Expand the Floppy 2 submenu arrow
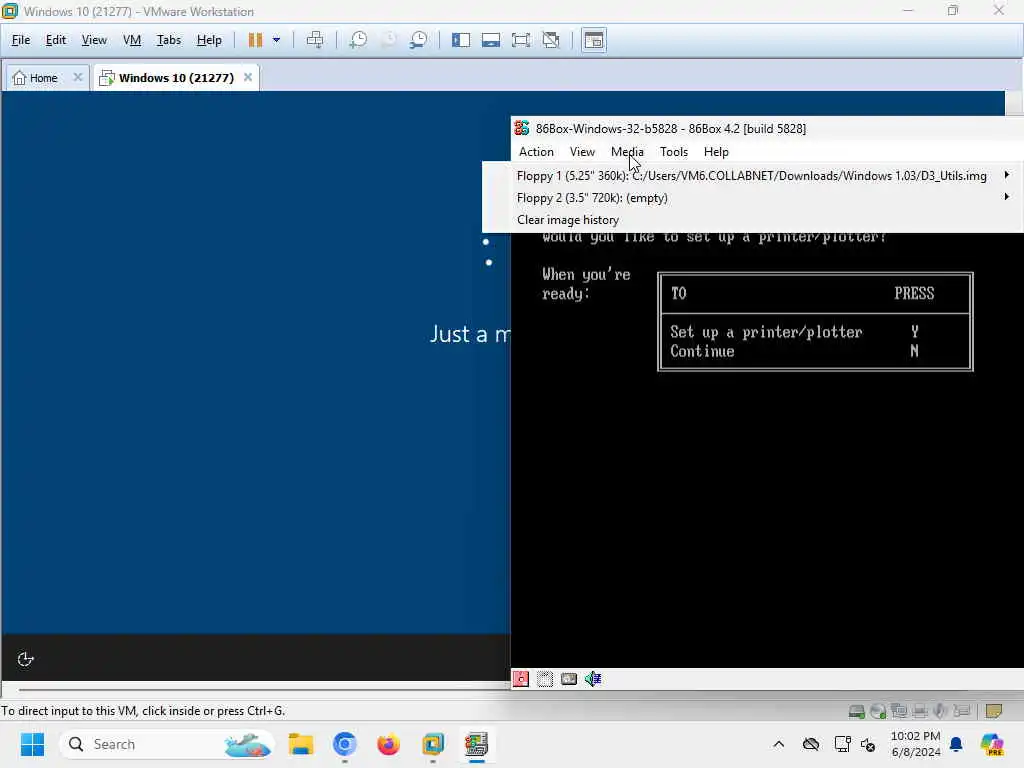The height and width of the screenshot is (768, 1024). (x=1007, y=197)
